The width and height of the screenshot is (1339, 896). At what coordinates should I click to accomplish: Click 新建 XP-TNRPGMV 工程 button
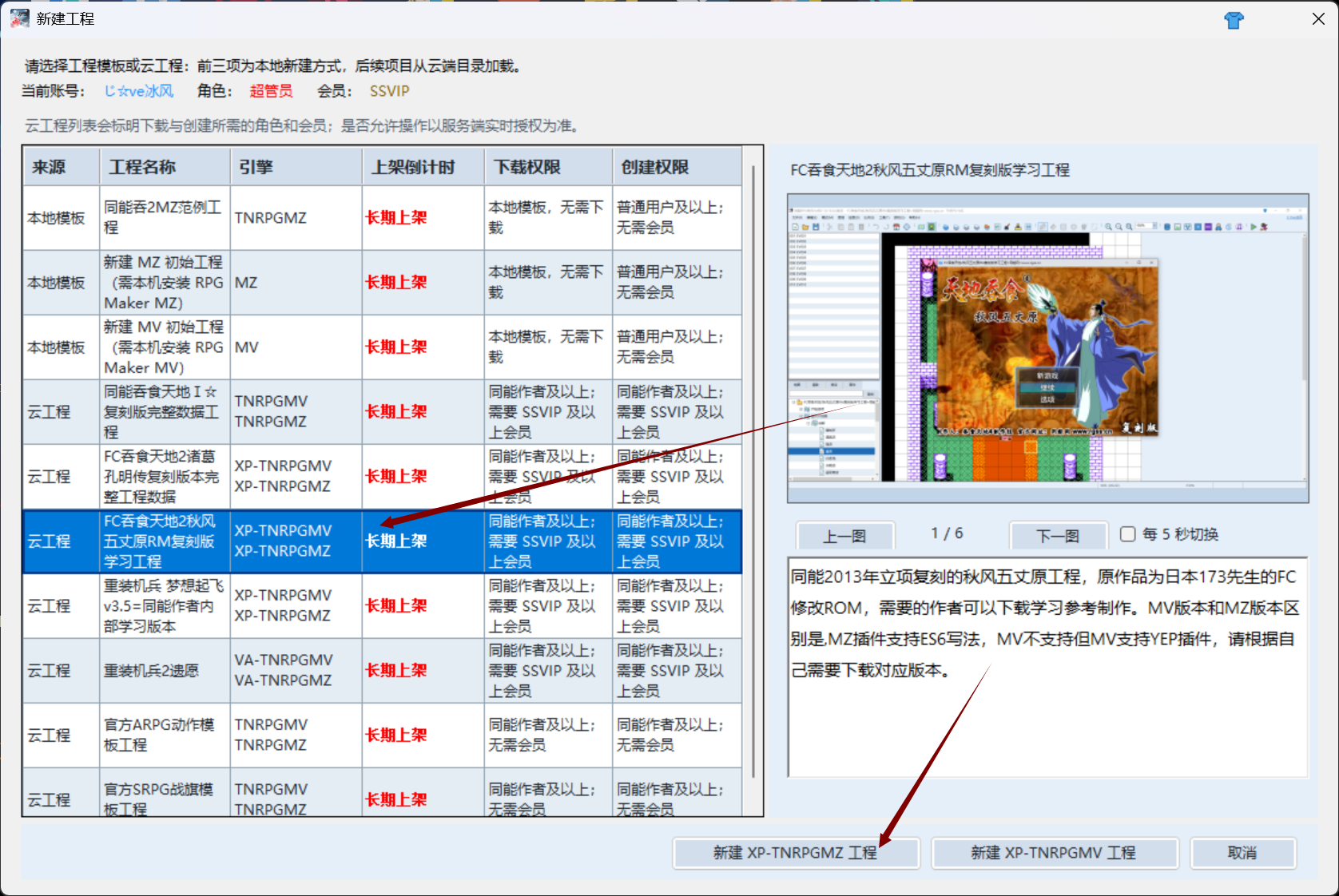[1054, 853]
